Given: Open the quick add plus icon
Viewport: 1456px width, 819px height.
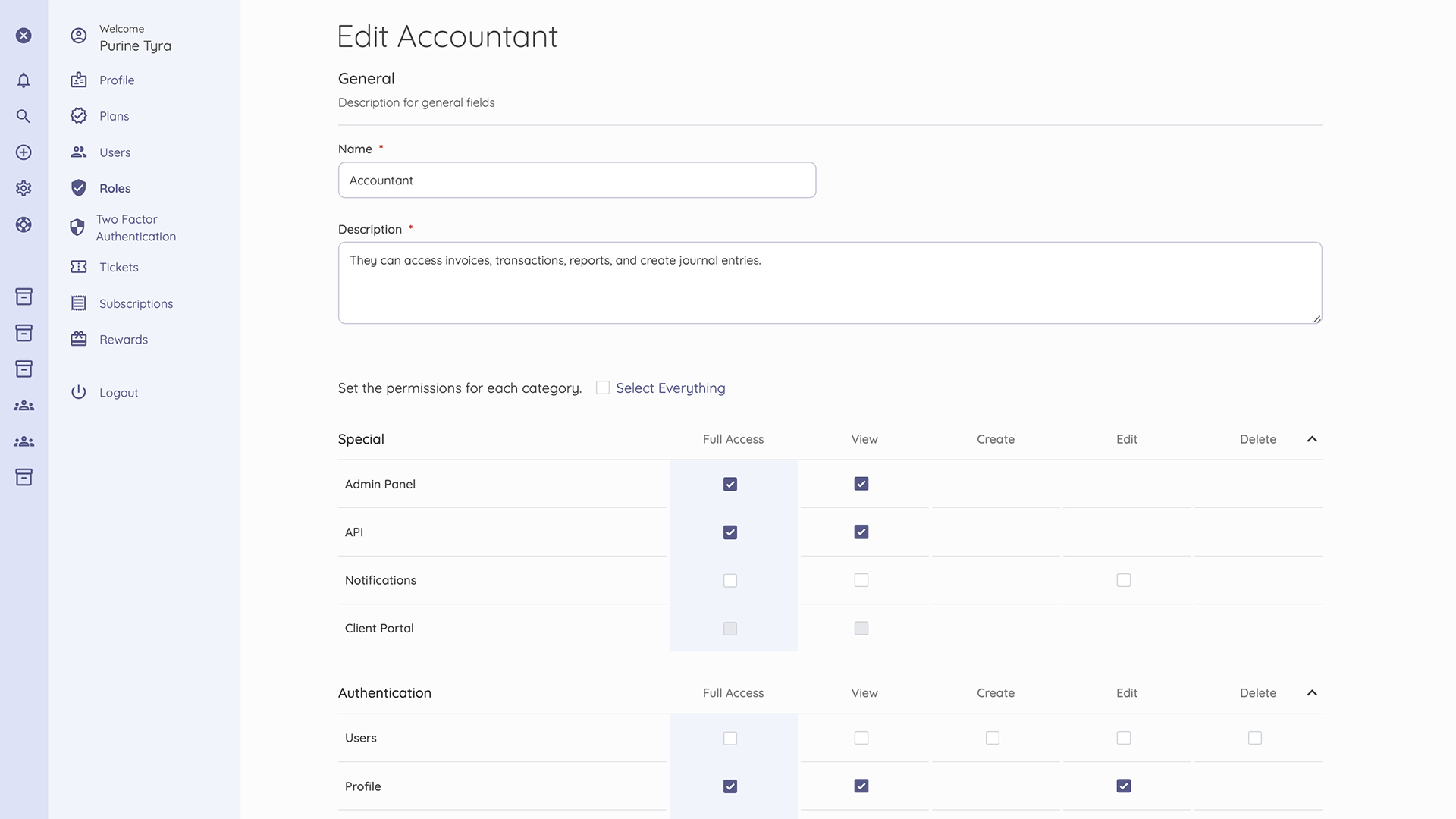Looking at the screenshot, I should 24,152.
